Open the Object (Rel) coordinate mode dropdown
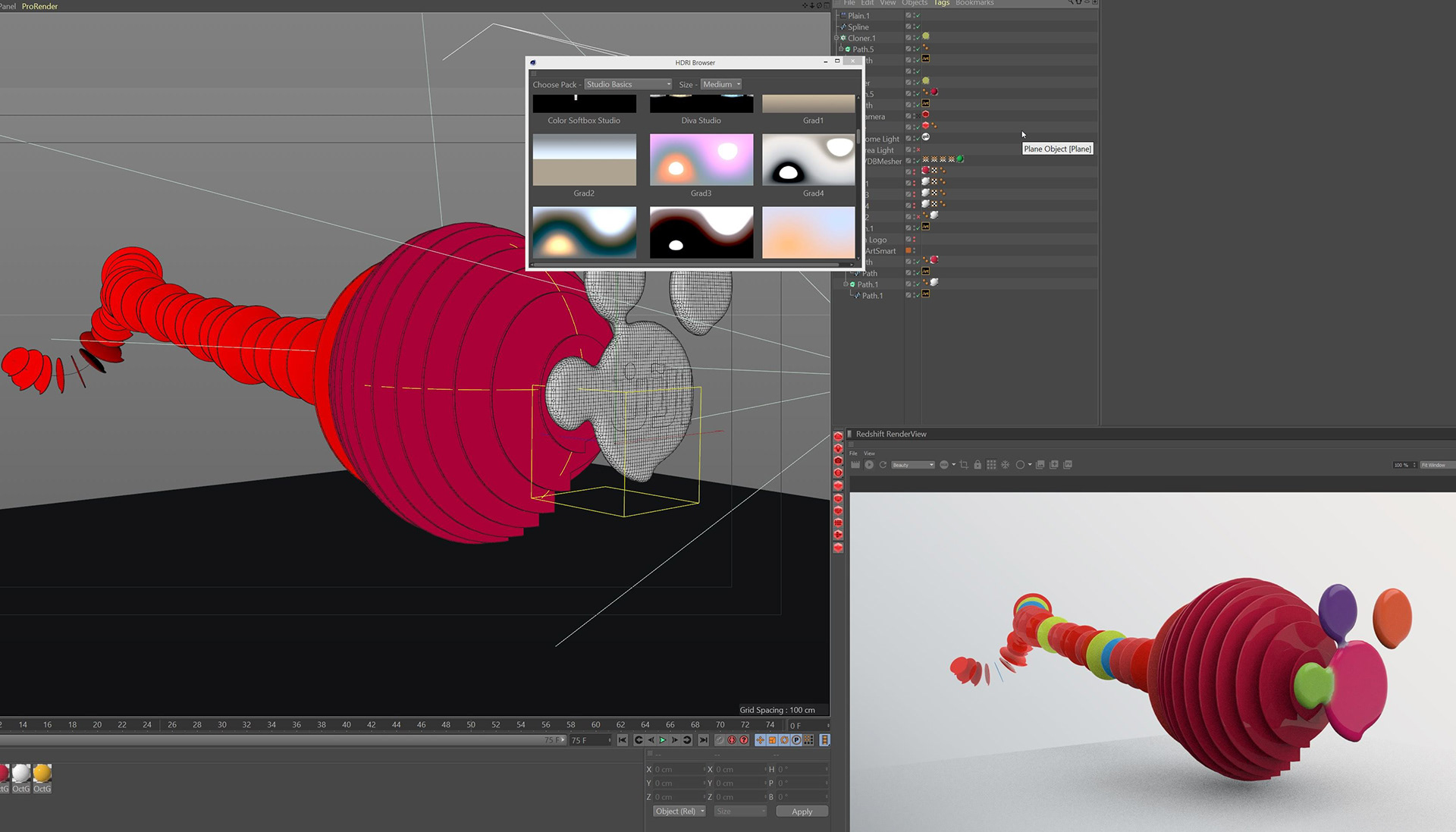The height and width of the screenshot is (832, 1456). (x=679, y=812)
